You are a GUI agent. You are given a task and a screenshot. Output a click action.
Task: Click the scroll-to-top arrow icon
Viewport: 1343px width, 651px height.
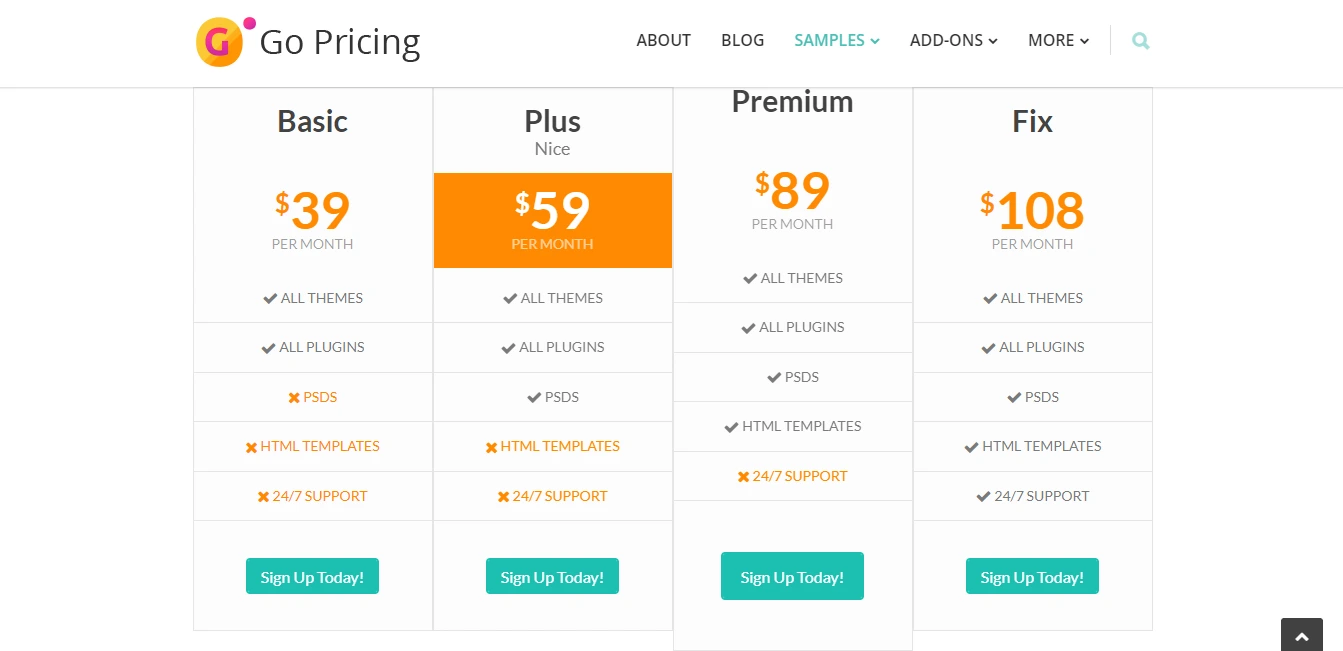click(1301, 636)
